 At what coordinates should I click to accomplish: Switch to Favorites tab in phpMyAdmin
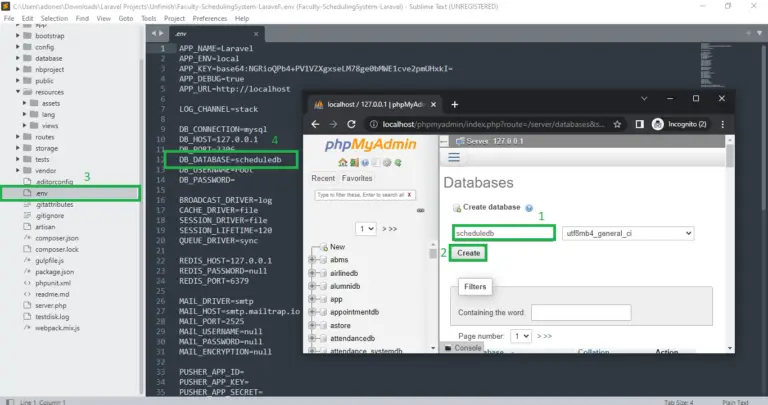tap(357, 178)
